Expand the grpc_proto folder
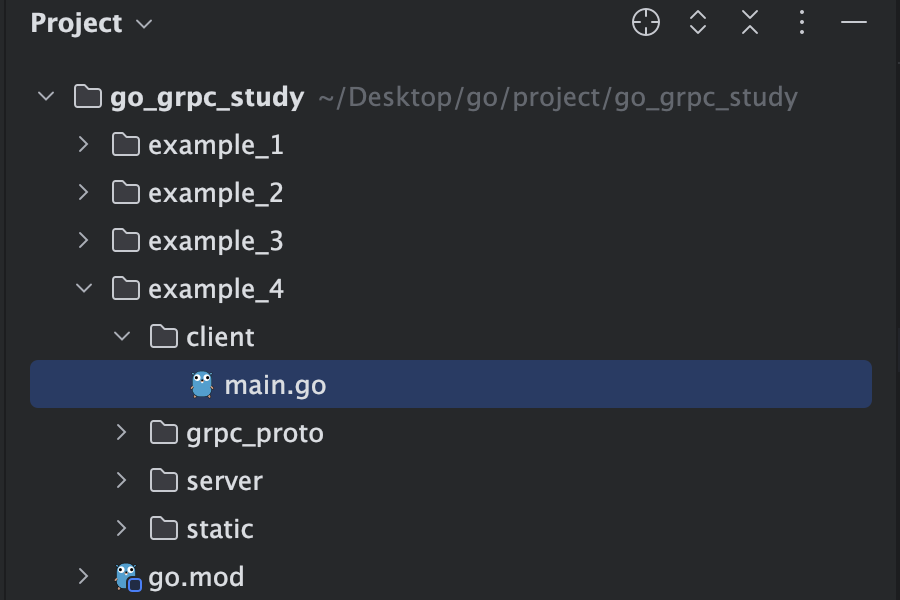Screen dimensions: 900x600 [x=121, y=432]
